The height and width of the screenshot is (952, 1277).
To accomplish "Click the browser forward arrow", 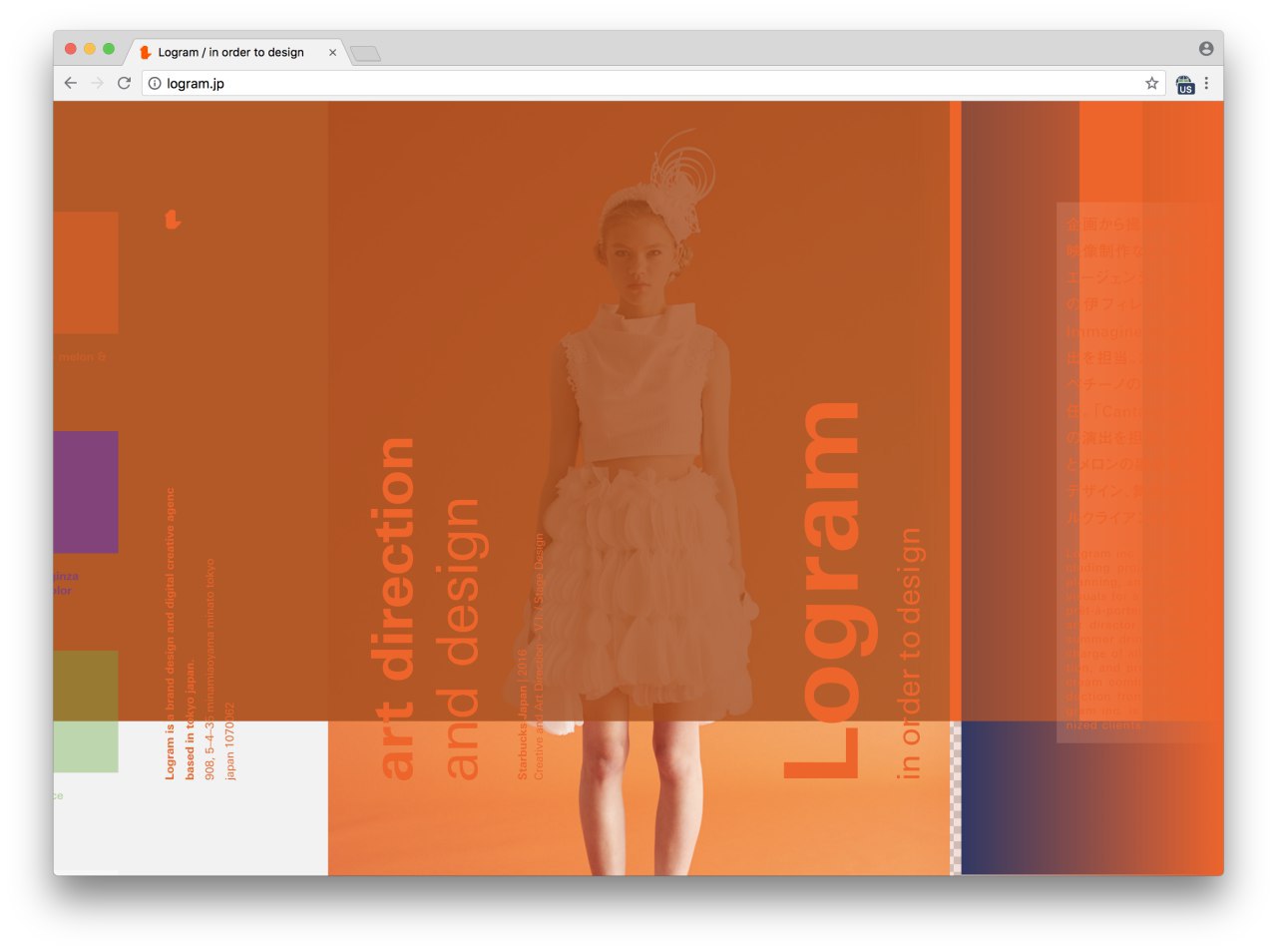I will (97, 83).
